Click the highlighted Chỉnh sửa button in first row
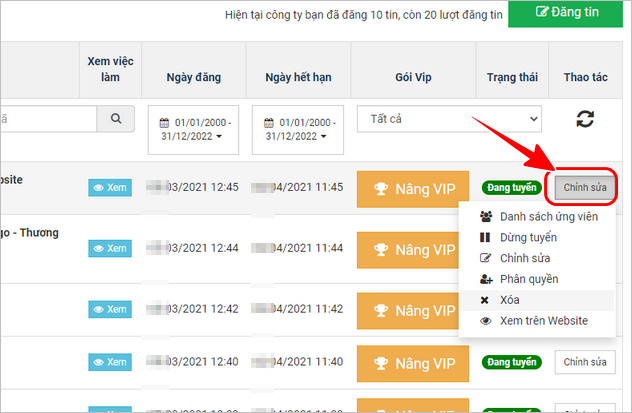The image size is (632, 413). coord(582,186)
